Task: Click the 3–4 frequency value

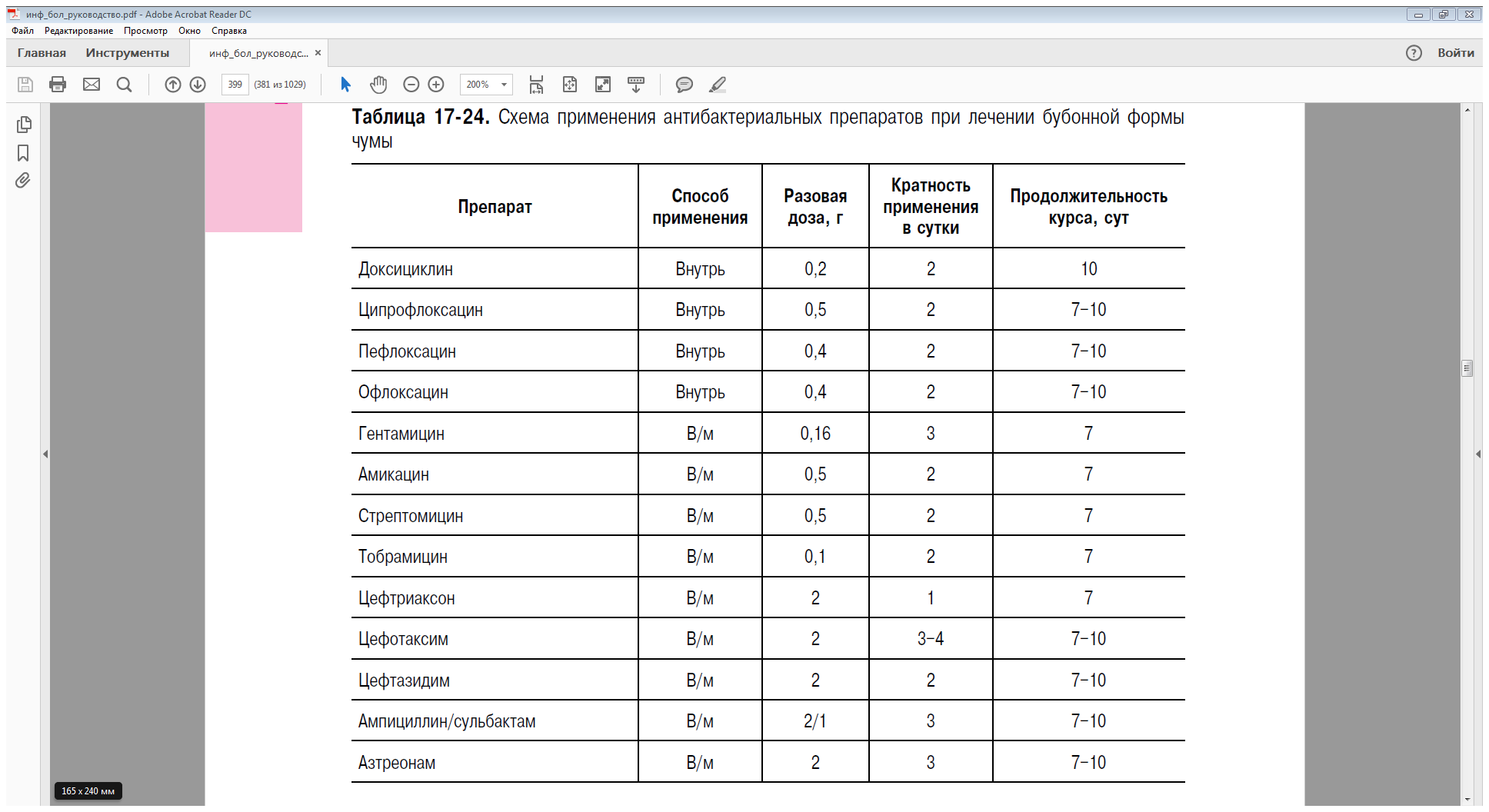Action: pos(931,639)
